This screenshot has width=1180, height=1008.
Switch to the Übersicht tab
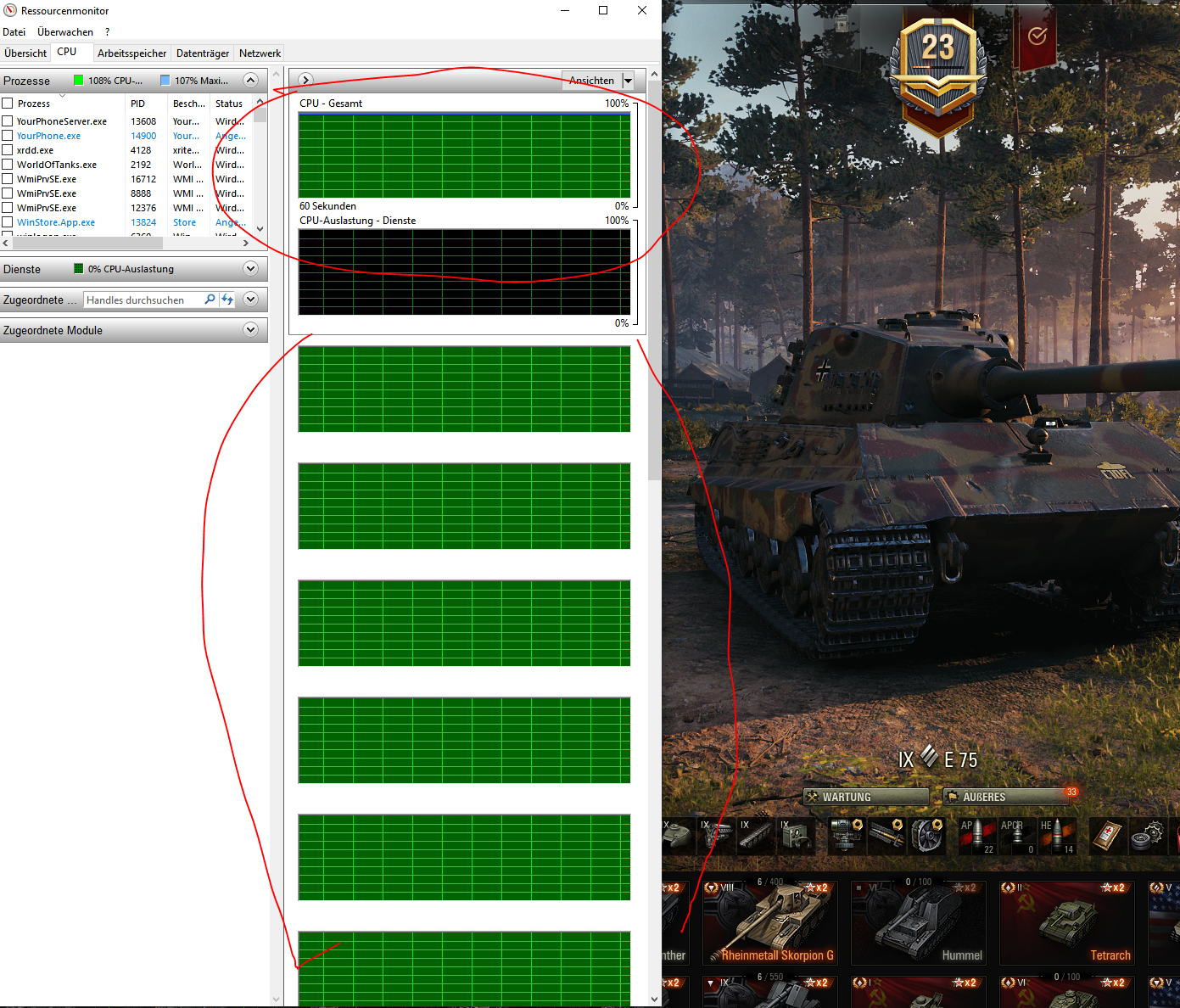point(25,53)
